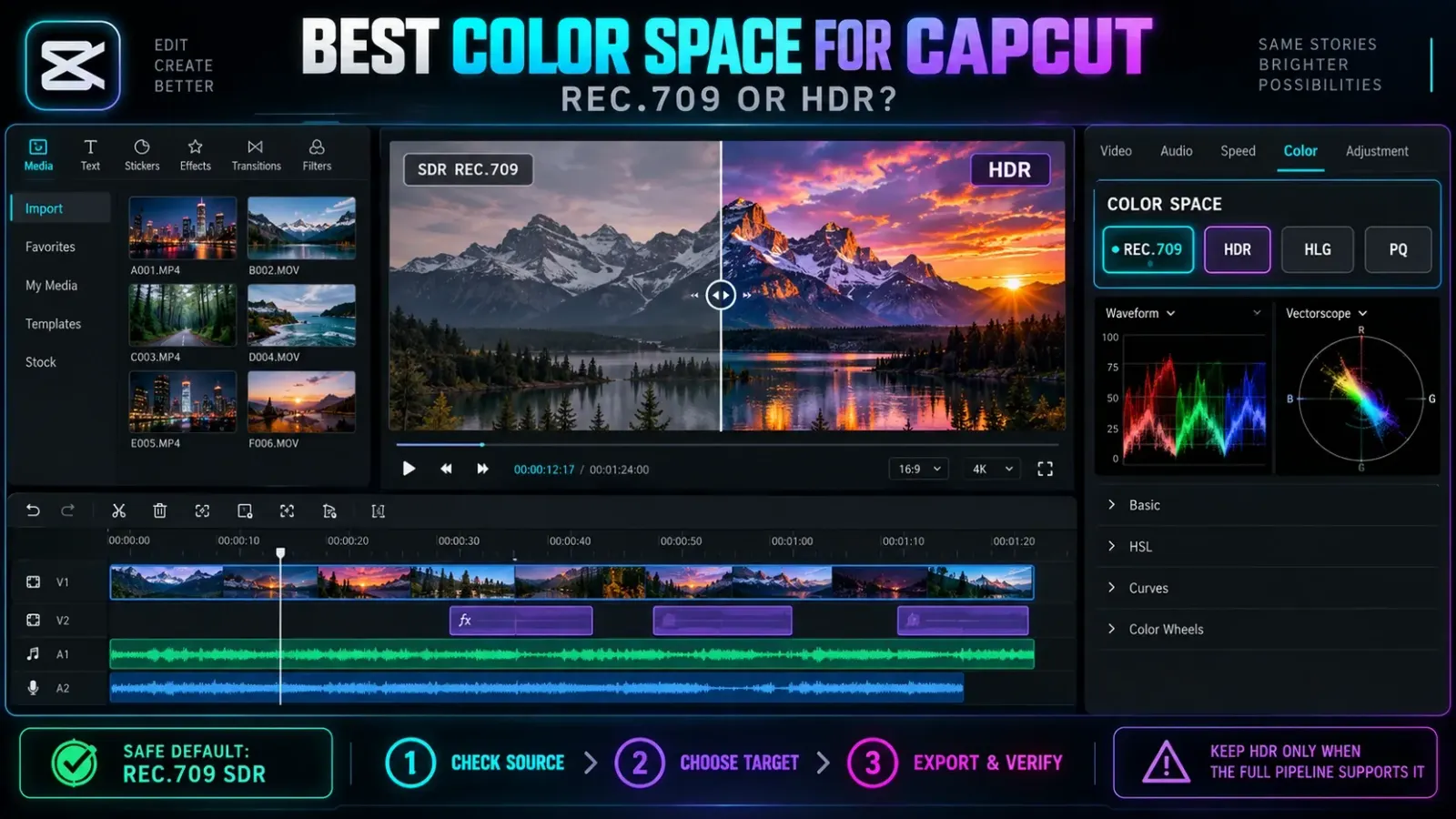
Task: Open the Text tool panel
Action: pyautogui.click(x=90, y=155)
